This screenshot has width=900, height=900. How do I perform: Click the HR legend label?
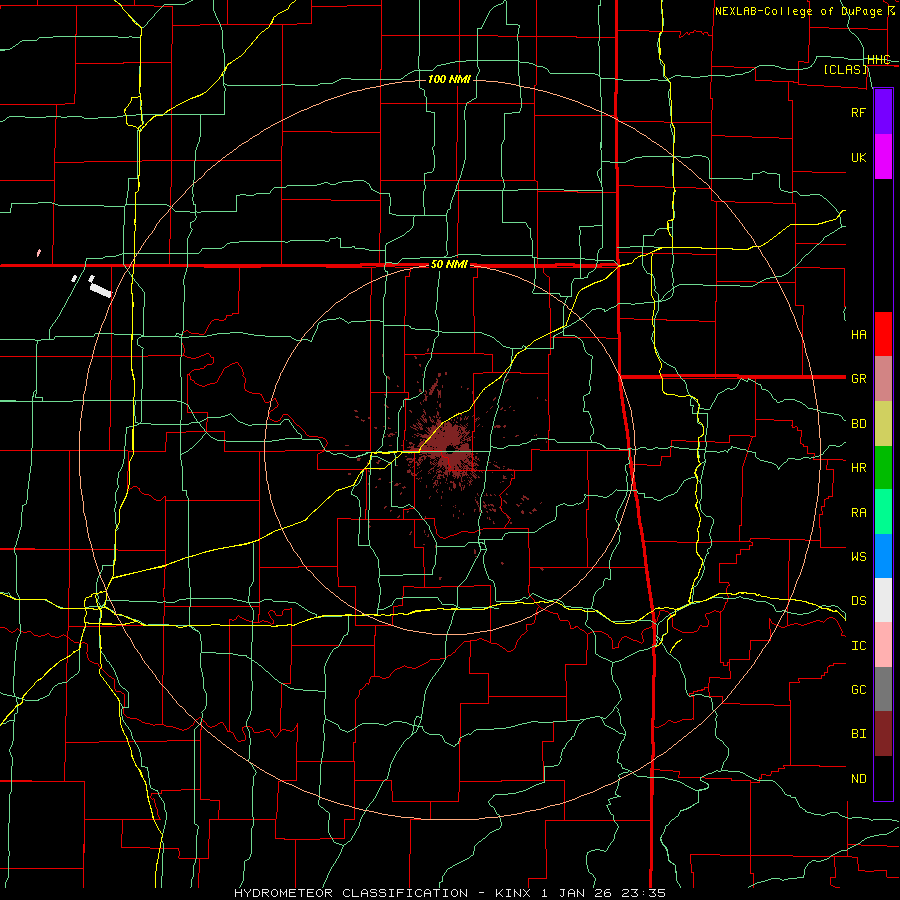(x=859, y=468)
